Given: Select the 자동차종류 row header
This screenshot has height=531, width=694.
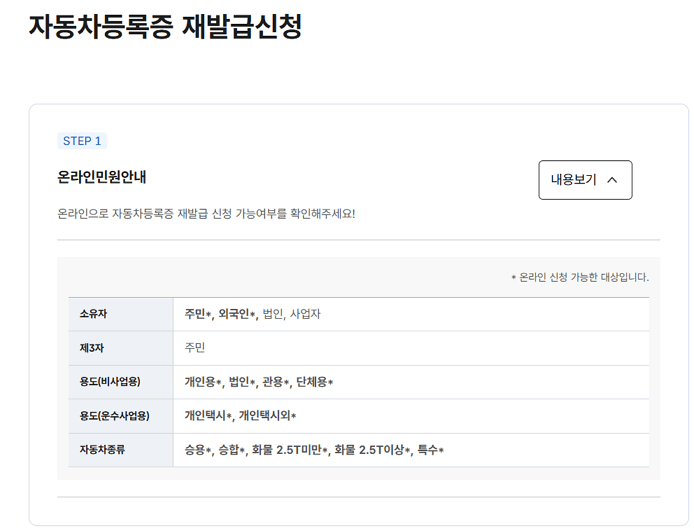Looking at the screenshot, I should coord(121,450).
